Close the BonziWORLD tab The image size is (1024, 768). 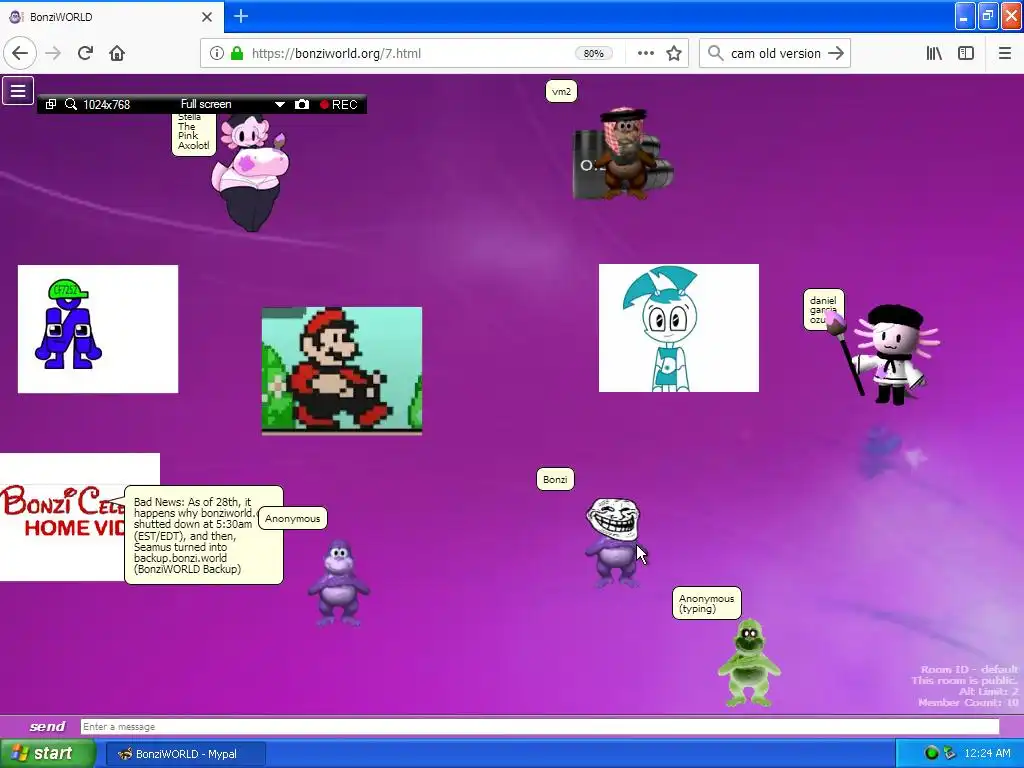207,17
